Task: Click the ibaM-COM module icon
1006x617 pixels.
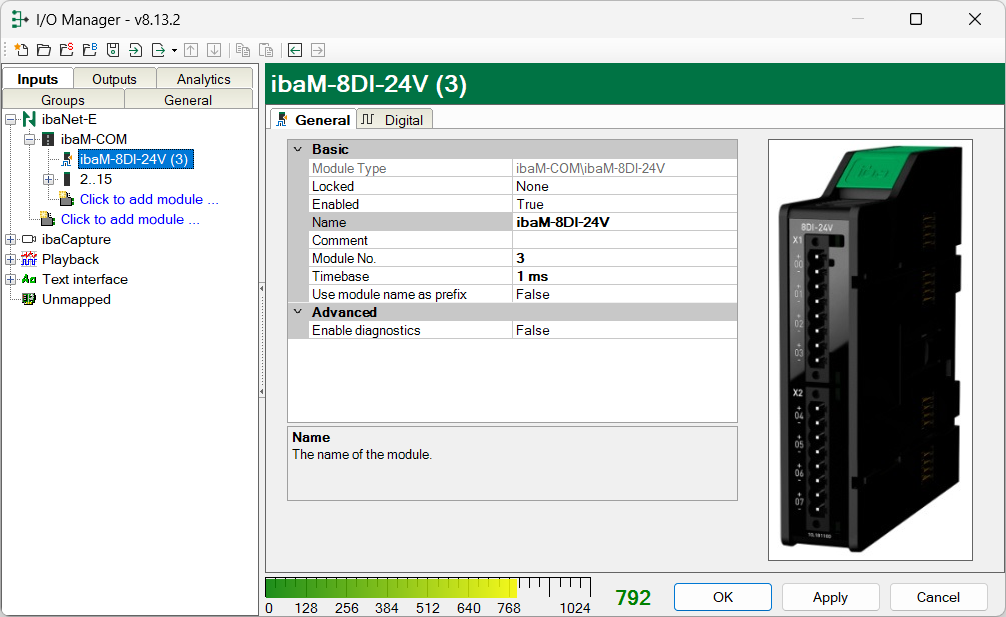Action: [48, 139]
